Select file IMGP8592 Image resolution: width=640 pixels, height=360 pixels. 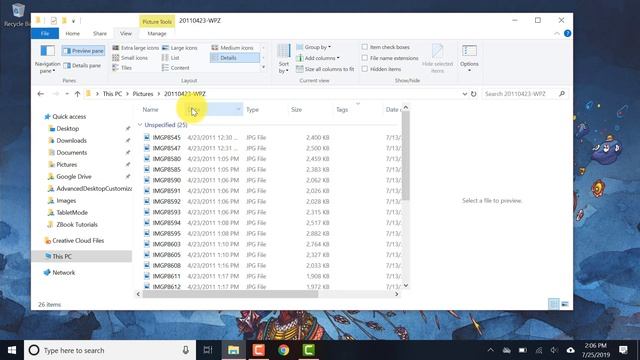(167, 201)
